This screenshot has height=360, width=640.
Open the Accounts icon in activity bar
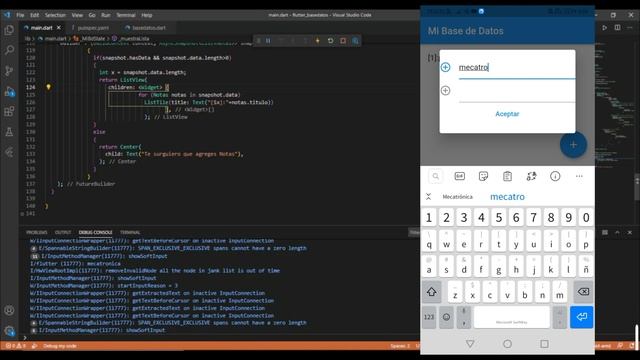tap(9, 310)
